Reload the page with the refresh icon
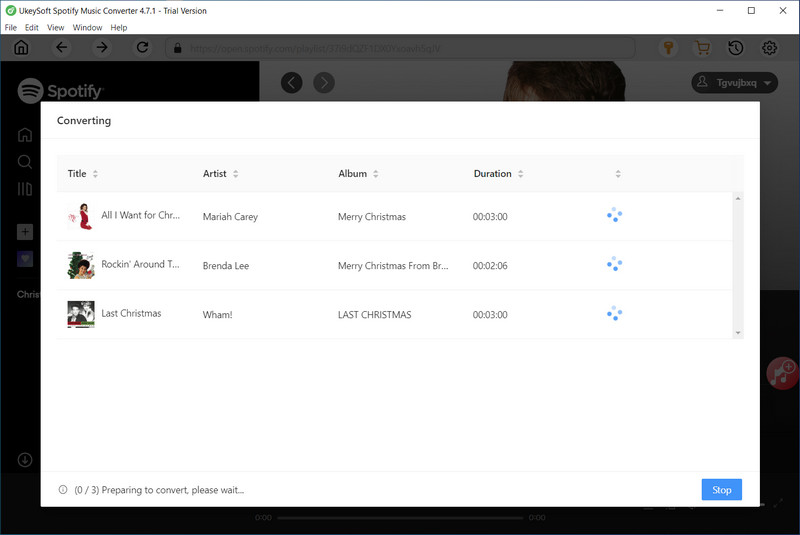This screenshot has height=535, width=800. coord(142,47)
